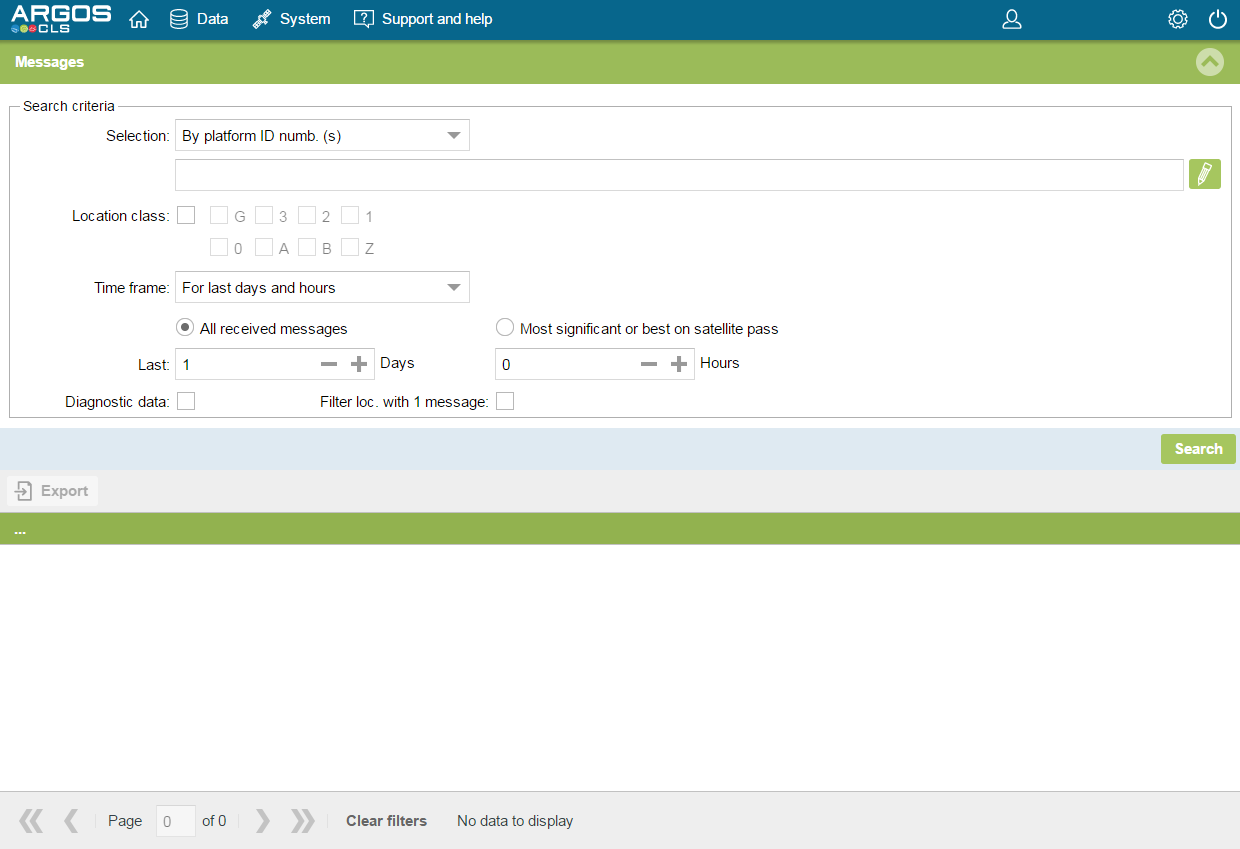Click the ARGOS CLS logo

pos(60,19)
